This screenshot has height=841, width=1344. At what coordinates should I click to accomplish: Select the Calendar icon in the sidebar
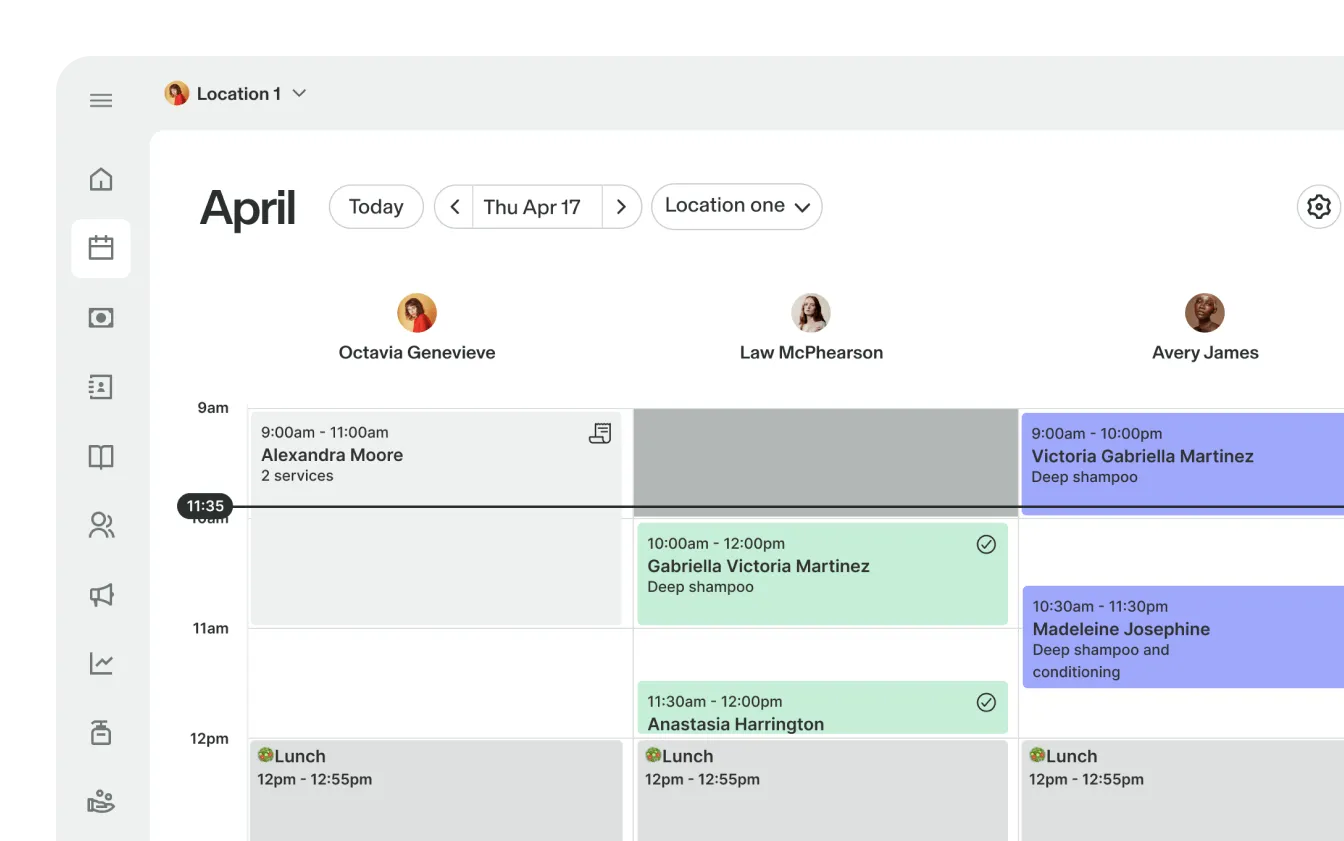pos(100,248)
